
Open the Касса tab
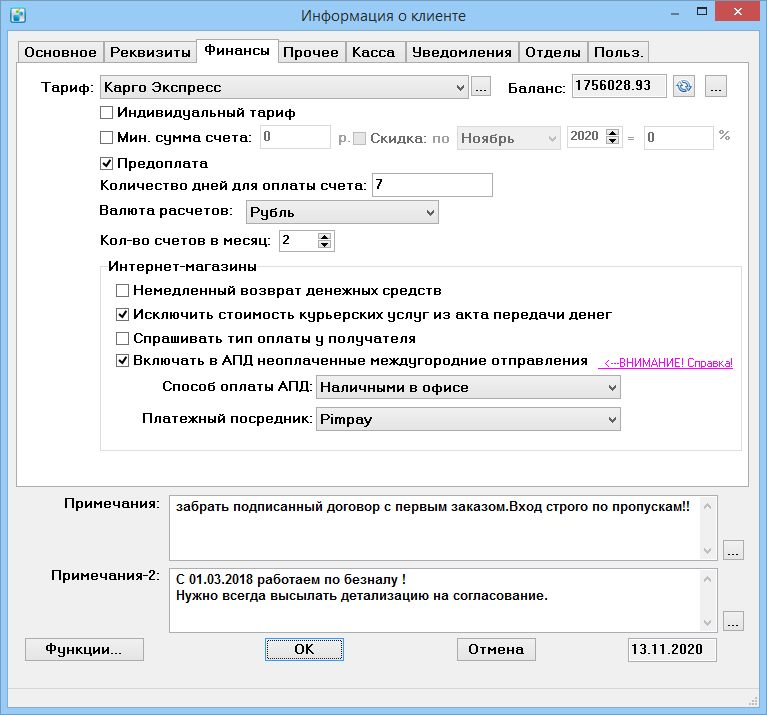click(374, 52)
